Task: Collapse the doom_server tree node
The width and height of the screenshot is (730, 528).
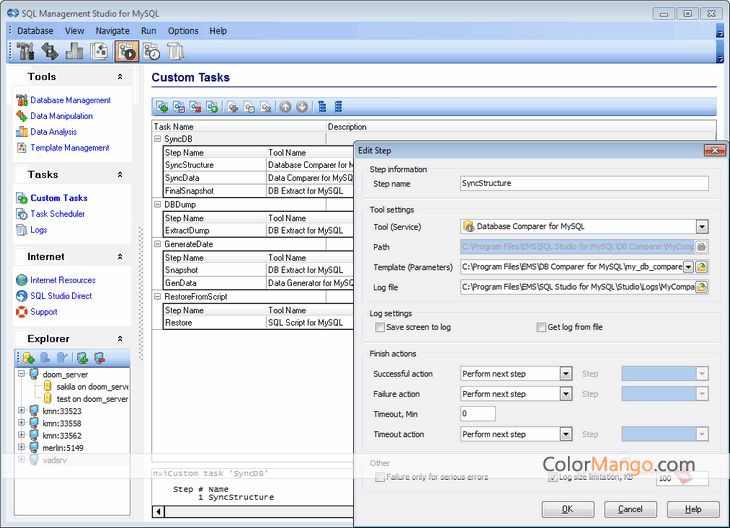Action: 21,374
